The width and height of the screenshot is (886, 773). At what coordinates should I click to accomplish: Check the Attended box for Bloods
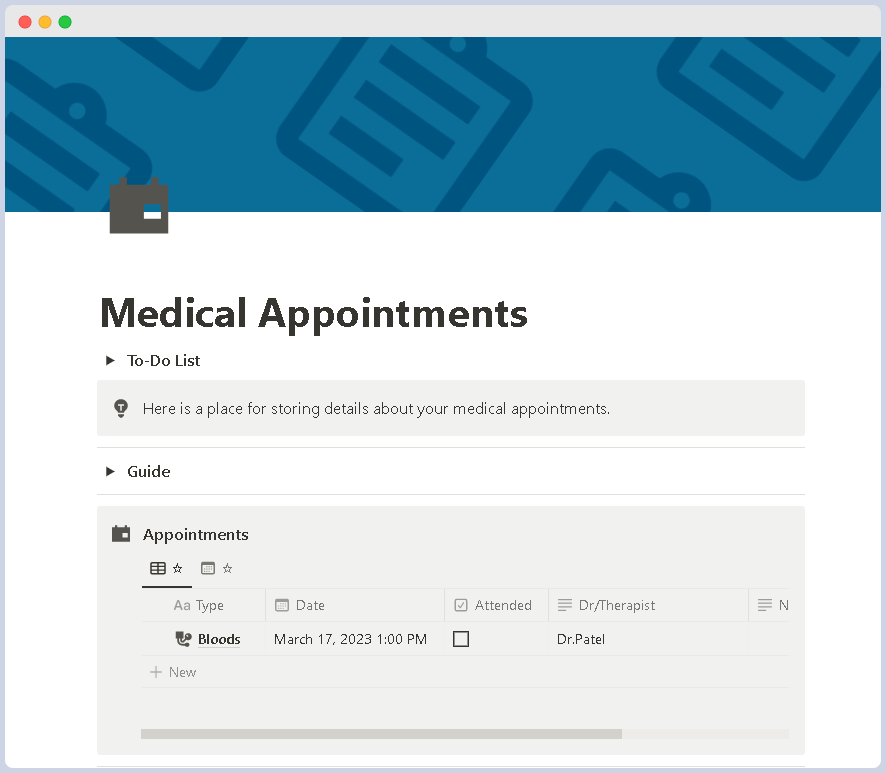[x=461, y=639]
